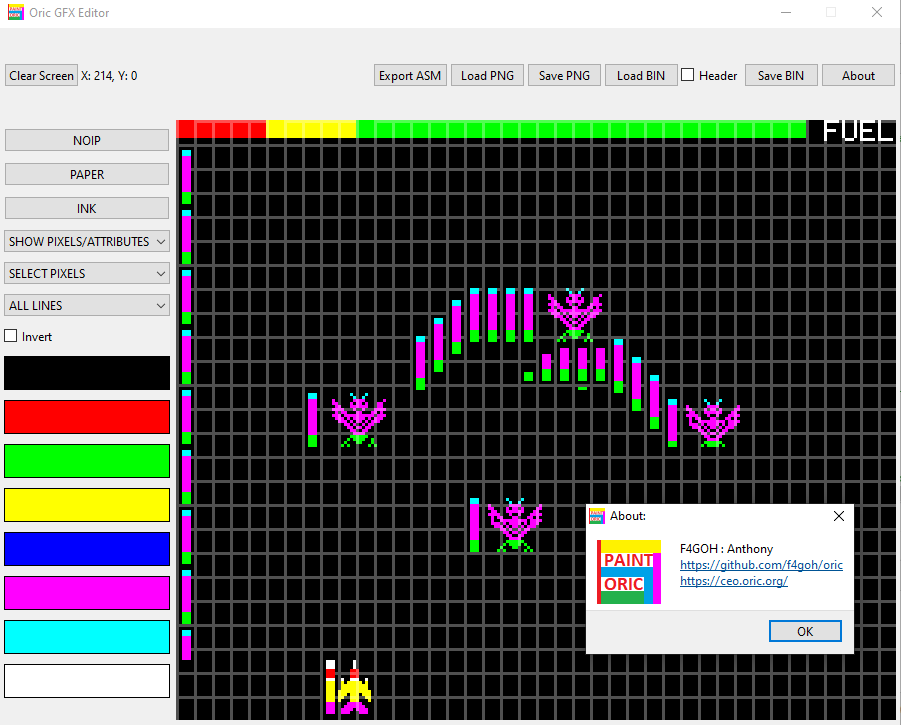Expand the SHOW PIXELS/ATTRIBUTES dropdown
Screen dimensions: 901x725
click(x=87, y=241)
